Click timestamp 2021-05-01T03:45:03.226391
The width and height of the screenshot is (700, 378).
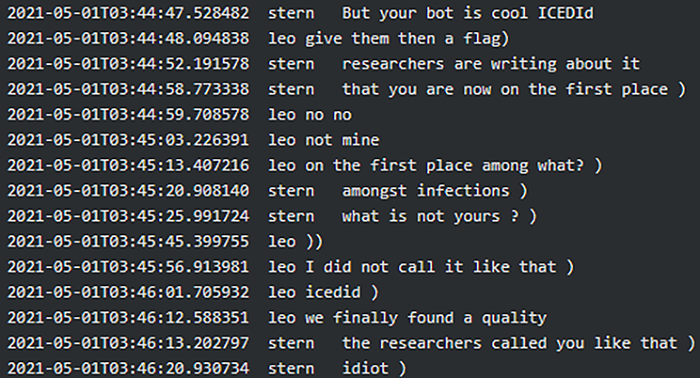(x=128, y=140)
